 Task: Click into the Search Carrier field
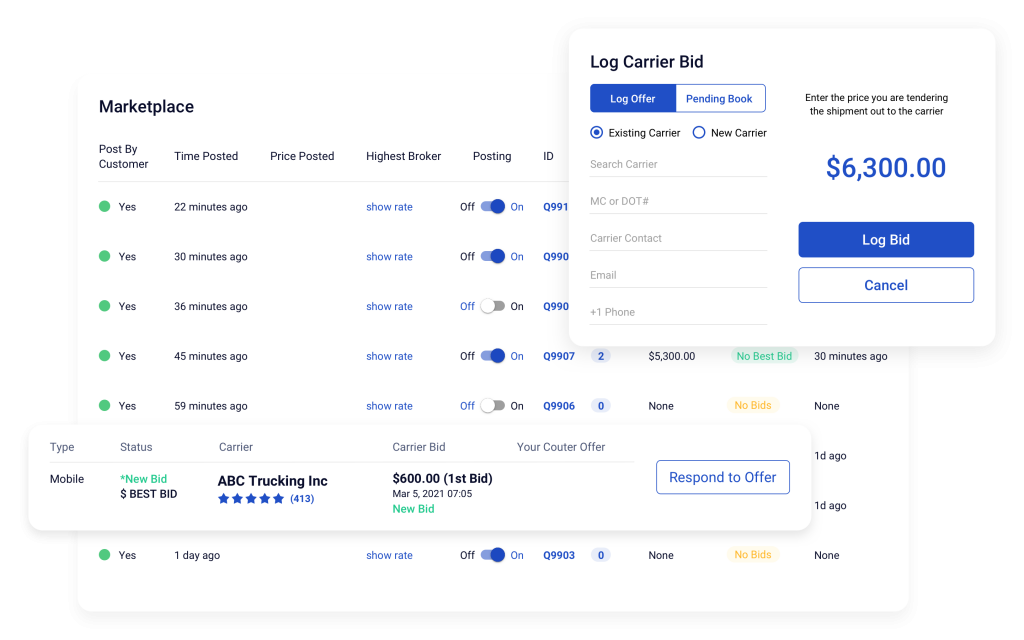point(678,165)
